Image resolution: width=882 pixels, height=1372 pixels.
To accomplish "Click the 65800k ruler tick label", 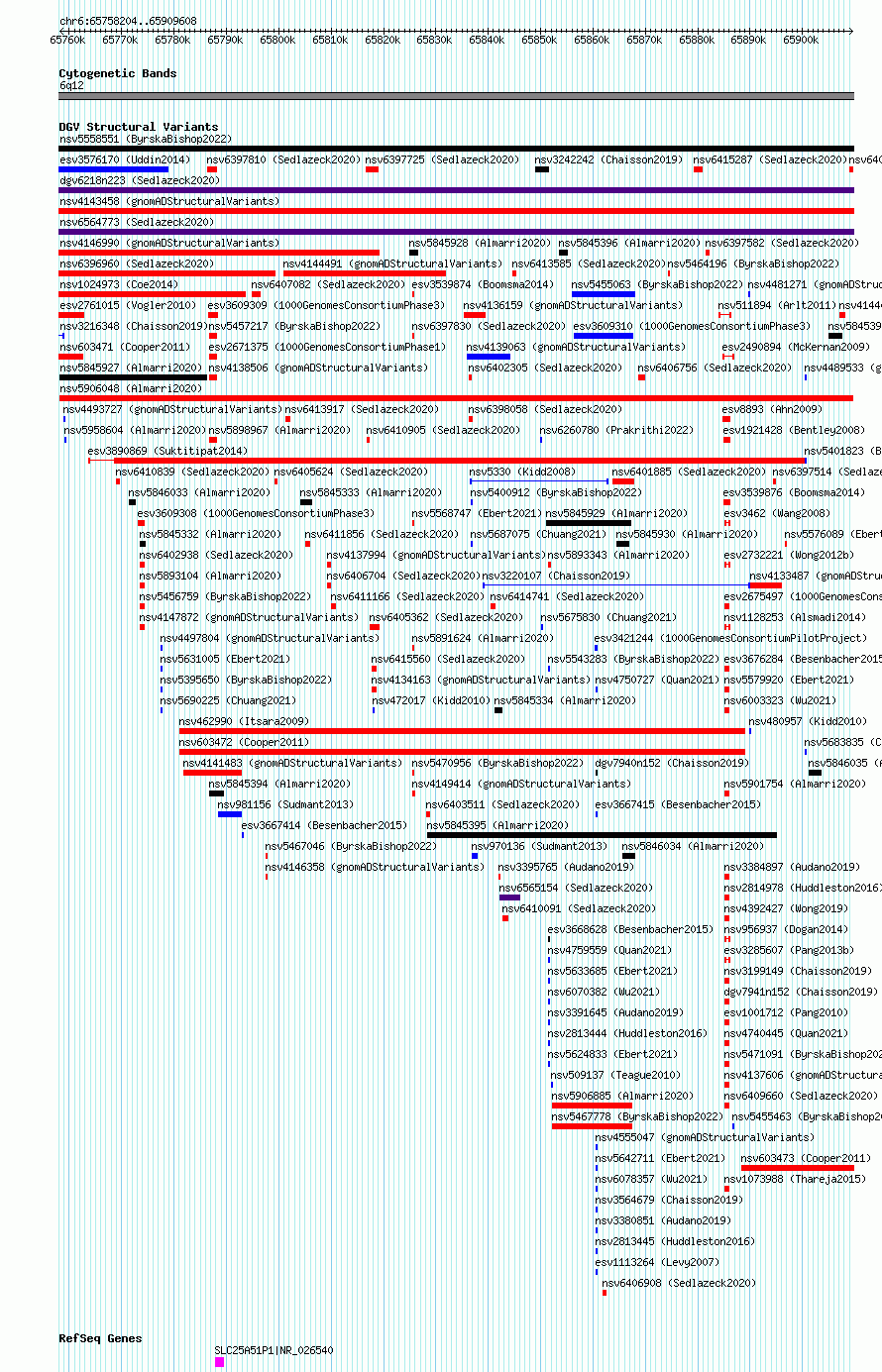I will [x=277, y=40].
